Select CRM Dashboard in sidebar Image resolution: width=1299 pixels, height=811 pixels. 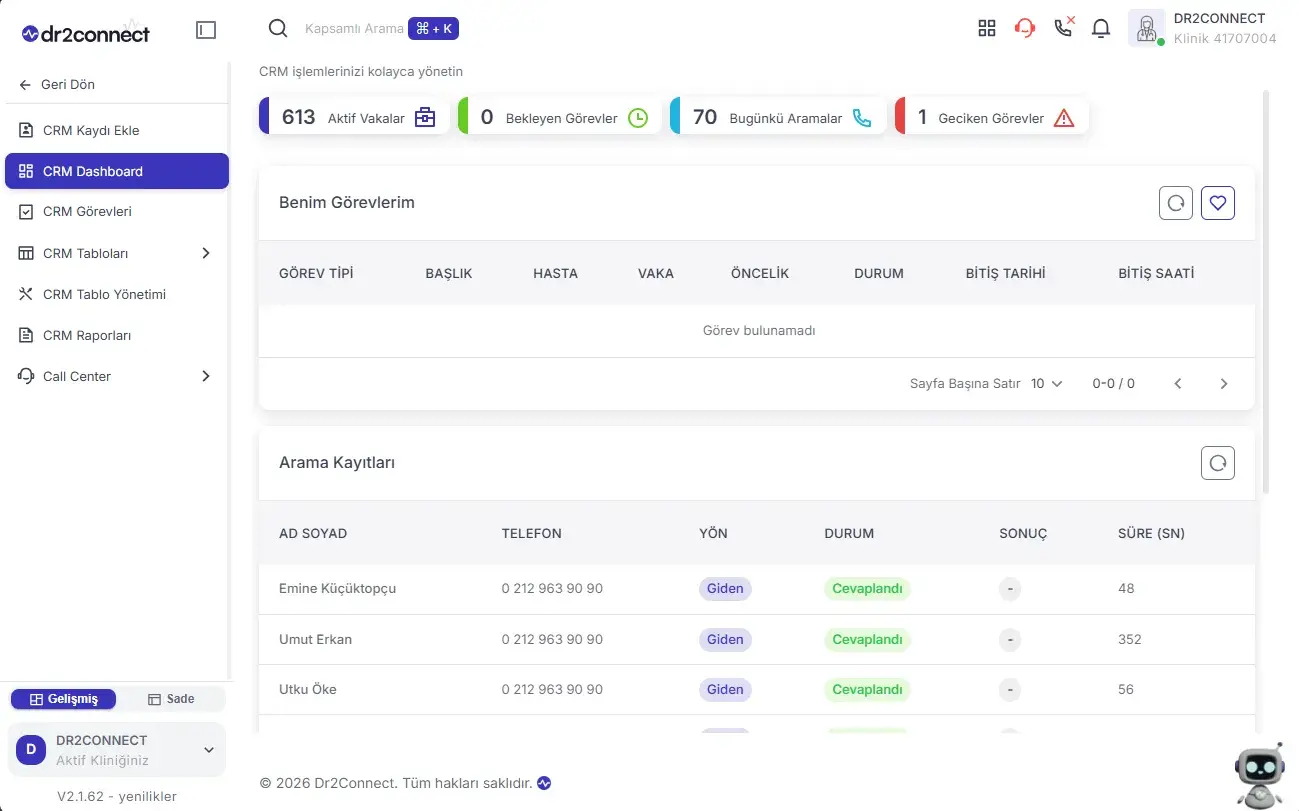click(117, 171)
